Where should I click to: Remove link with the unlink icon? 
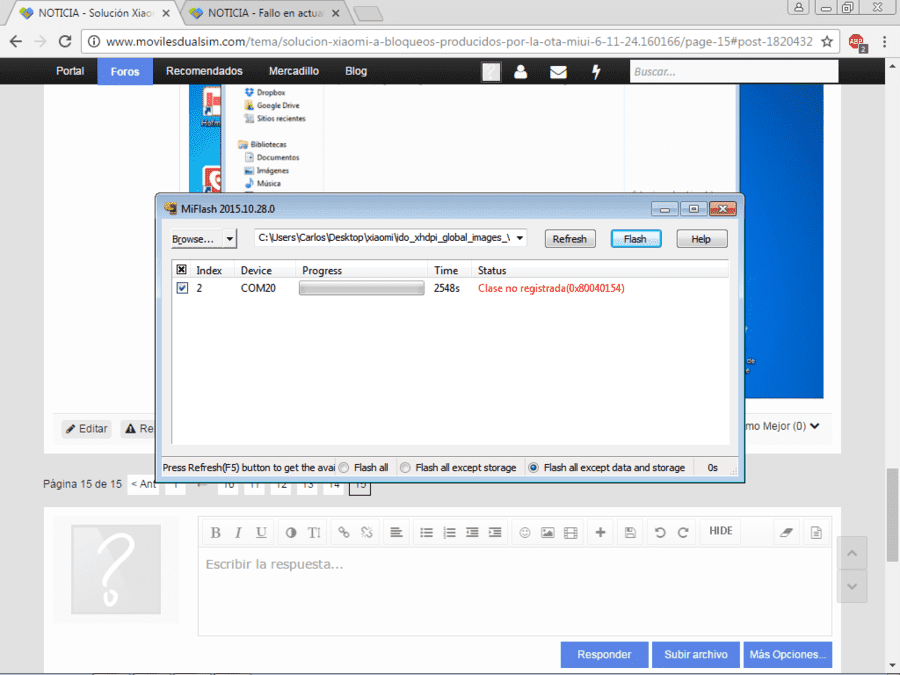click(367, 533)
